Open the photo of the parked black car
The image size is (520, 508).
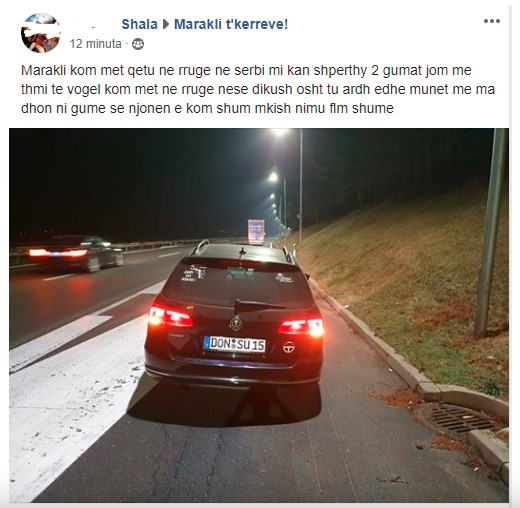[x=259, y=315]
